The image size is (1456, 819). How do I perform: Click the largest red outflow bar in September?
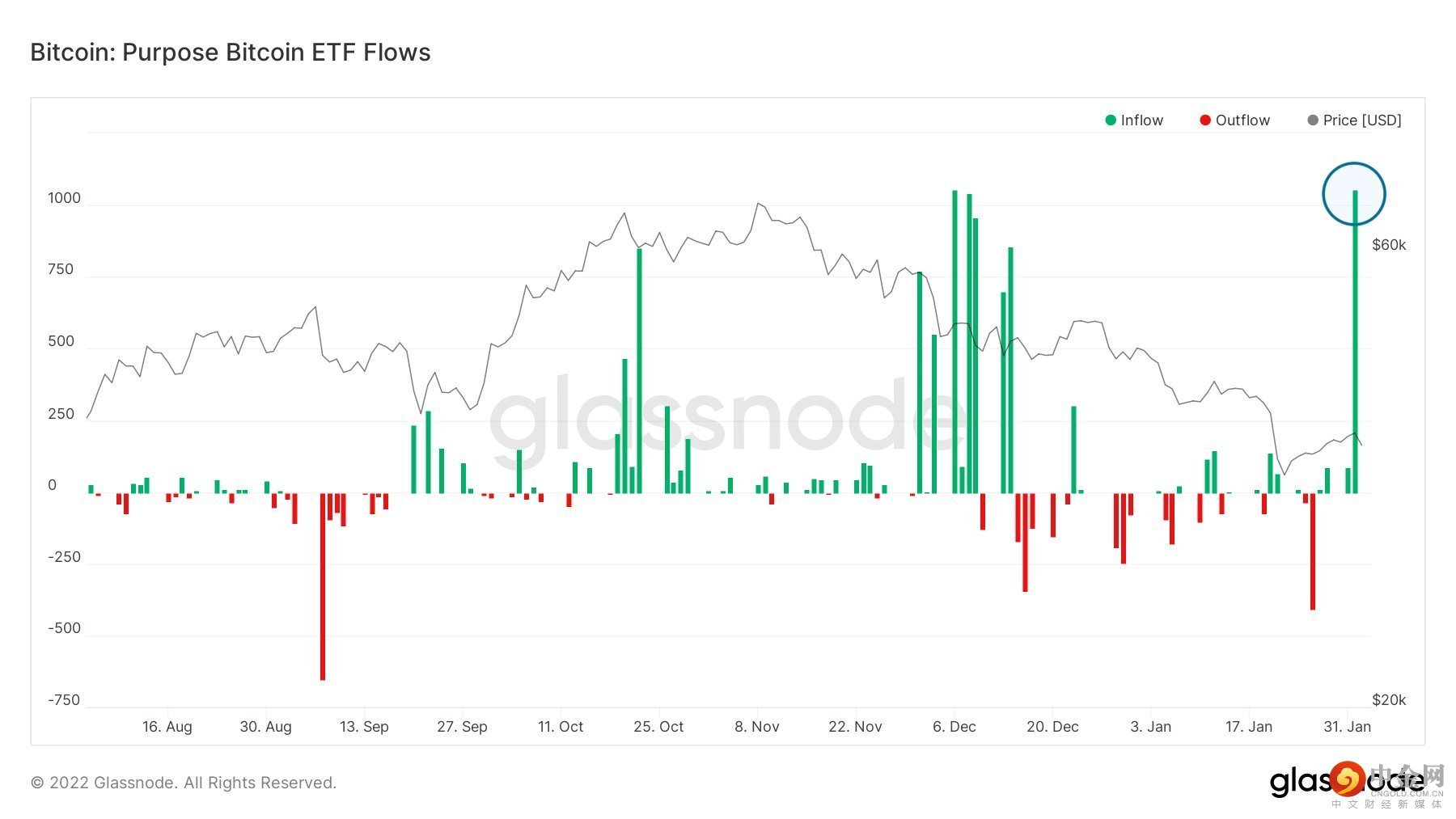tap(323, 586)
